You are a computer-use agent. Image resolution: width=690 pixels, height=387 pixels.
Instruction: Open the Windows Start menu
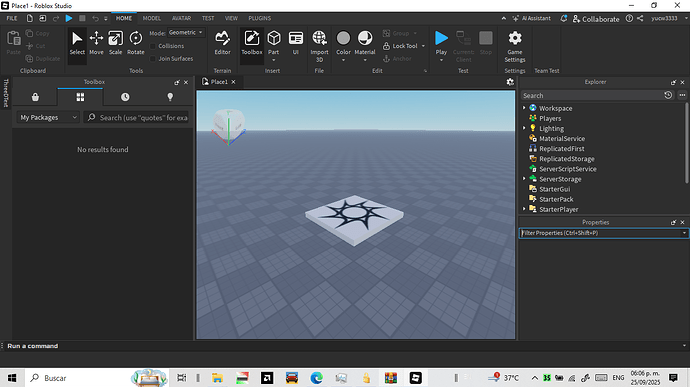coord(12,378)
